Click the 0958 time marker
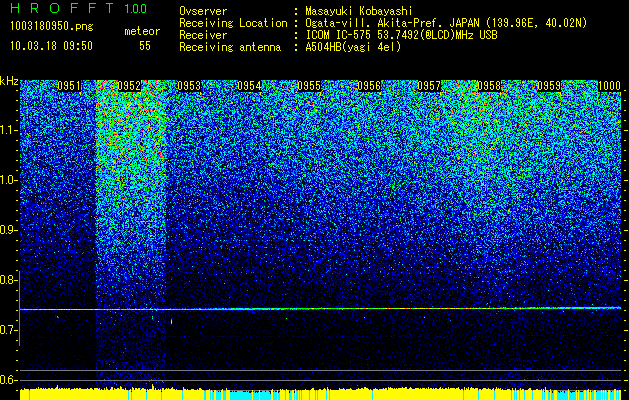Screen dimensions: 629x400 pos(489,86)
